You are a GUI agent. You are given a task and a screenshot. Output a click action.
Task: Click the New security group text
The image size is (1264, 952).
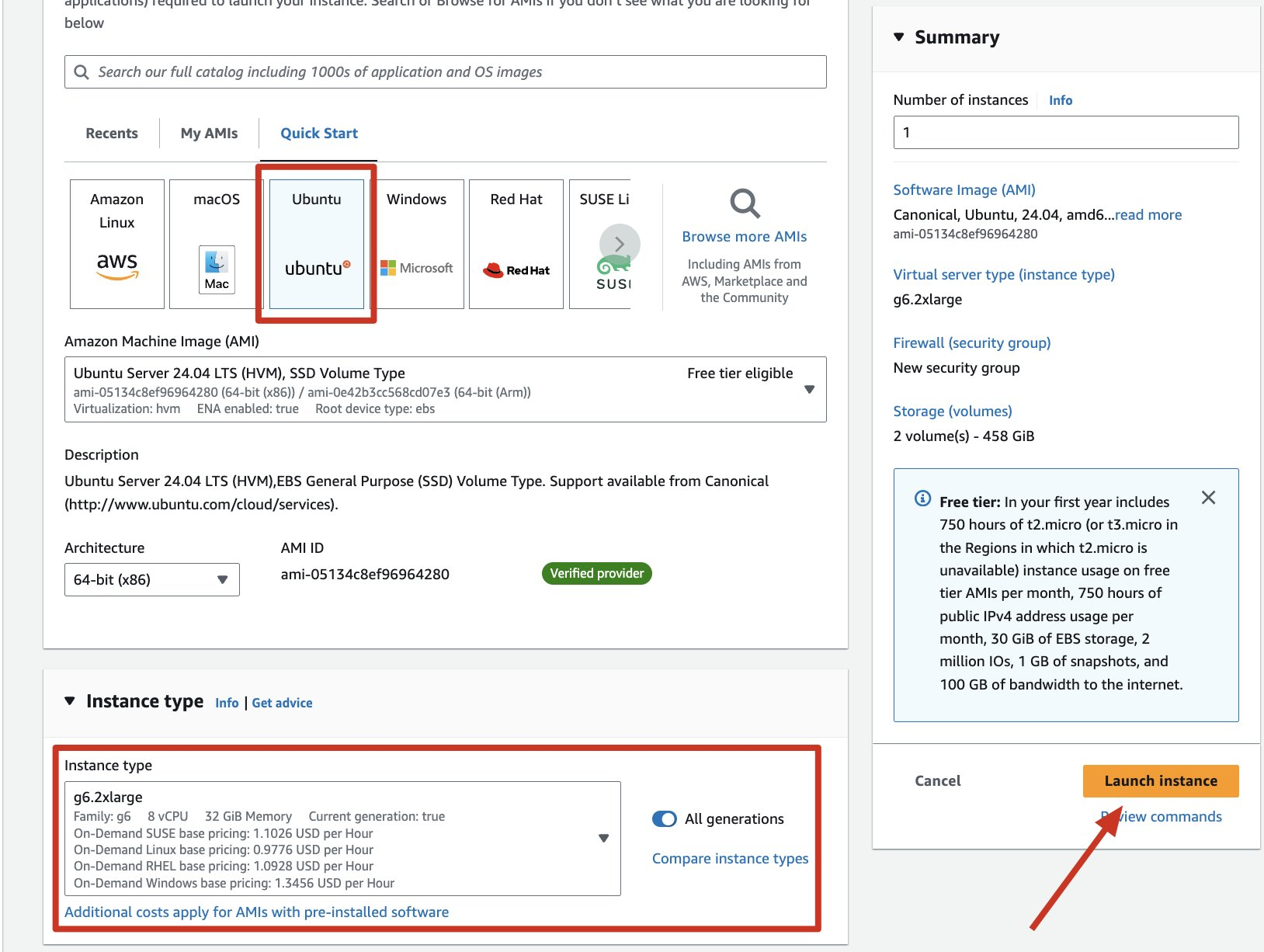pyautogui.click(x=957, y=368)
